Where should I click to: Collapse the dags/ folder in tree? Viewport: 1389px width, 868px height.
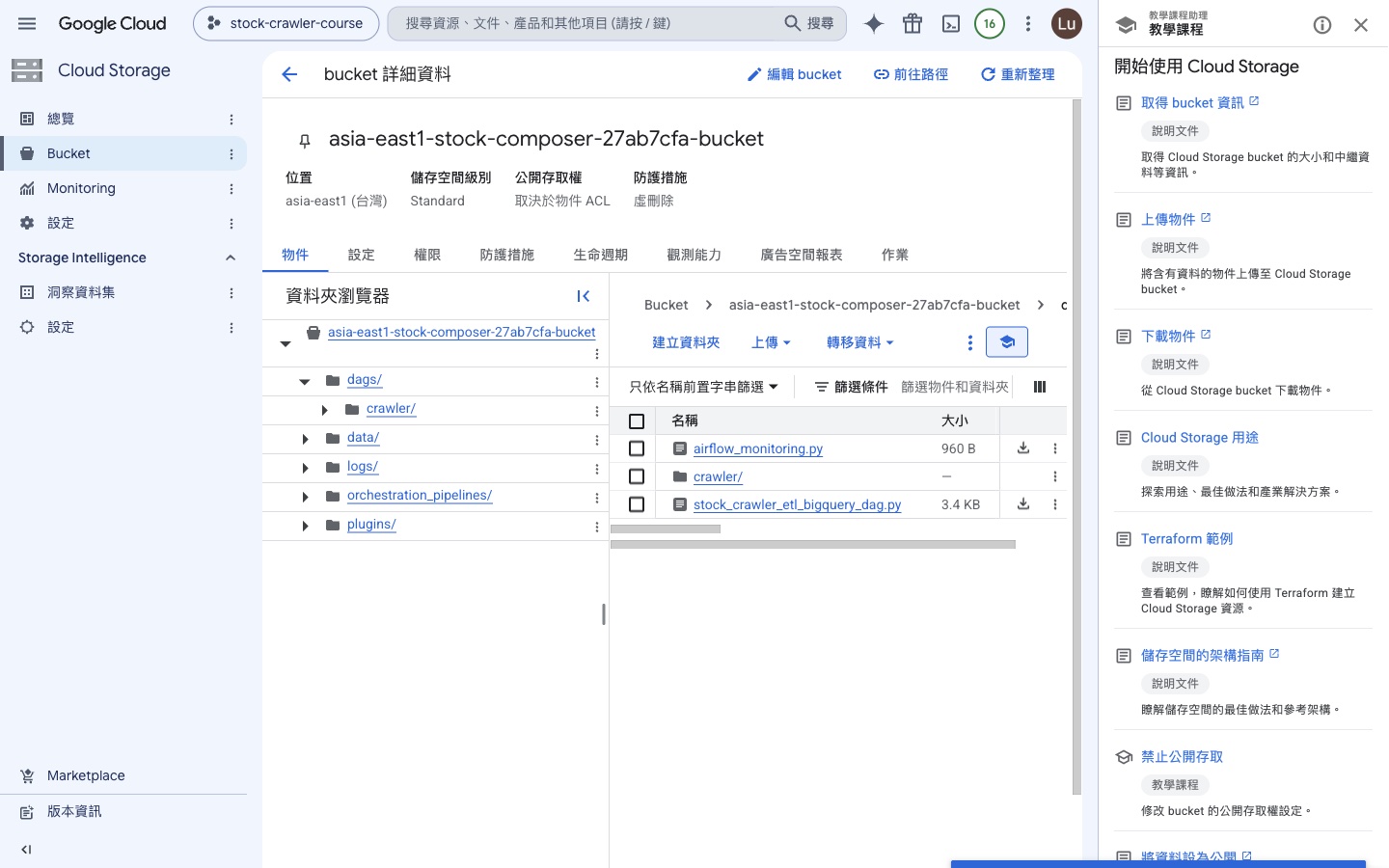click(305, 382)
